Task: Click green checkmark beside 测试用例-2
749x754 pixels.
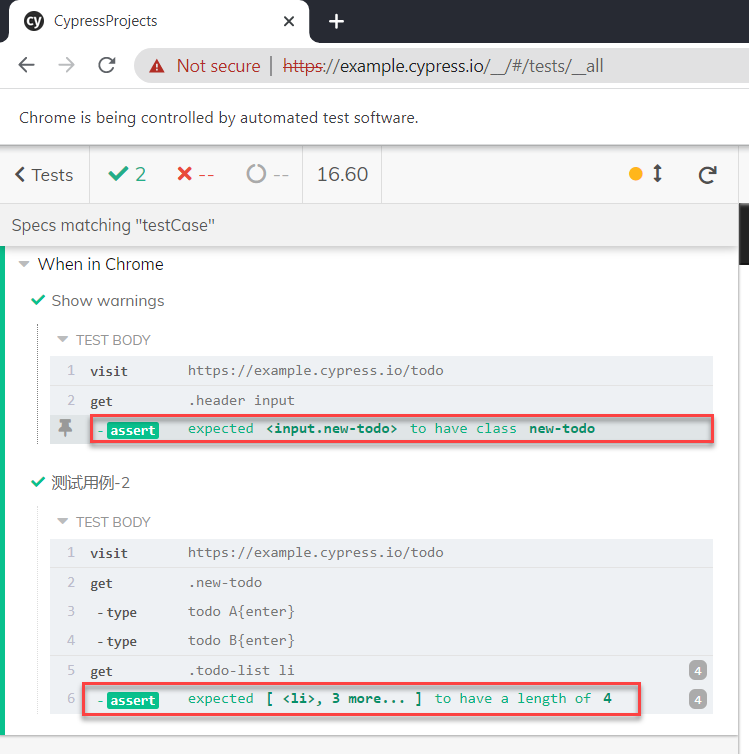Action: point(38,482)
